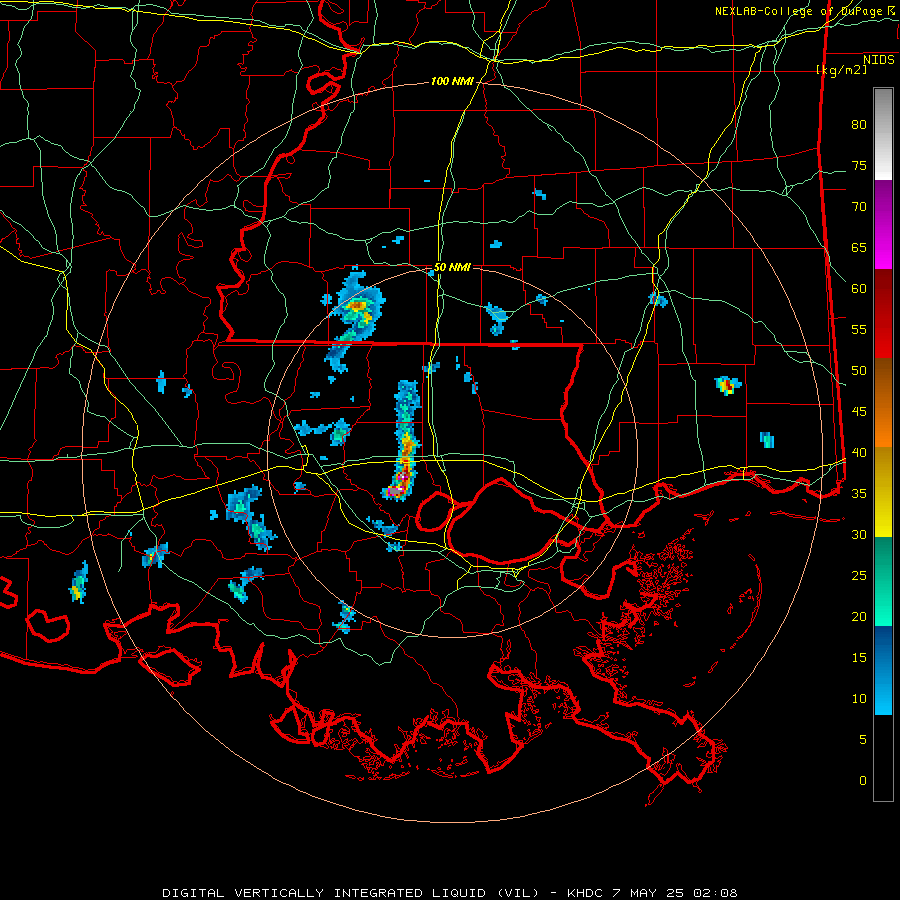The image size is (900, 900).
Task: Pick the yellow segment of the color bar
Action: (x=883, y=492)
